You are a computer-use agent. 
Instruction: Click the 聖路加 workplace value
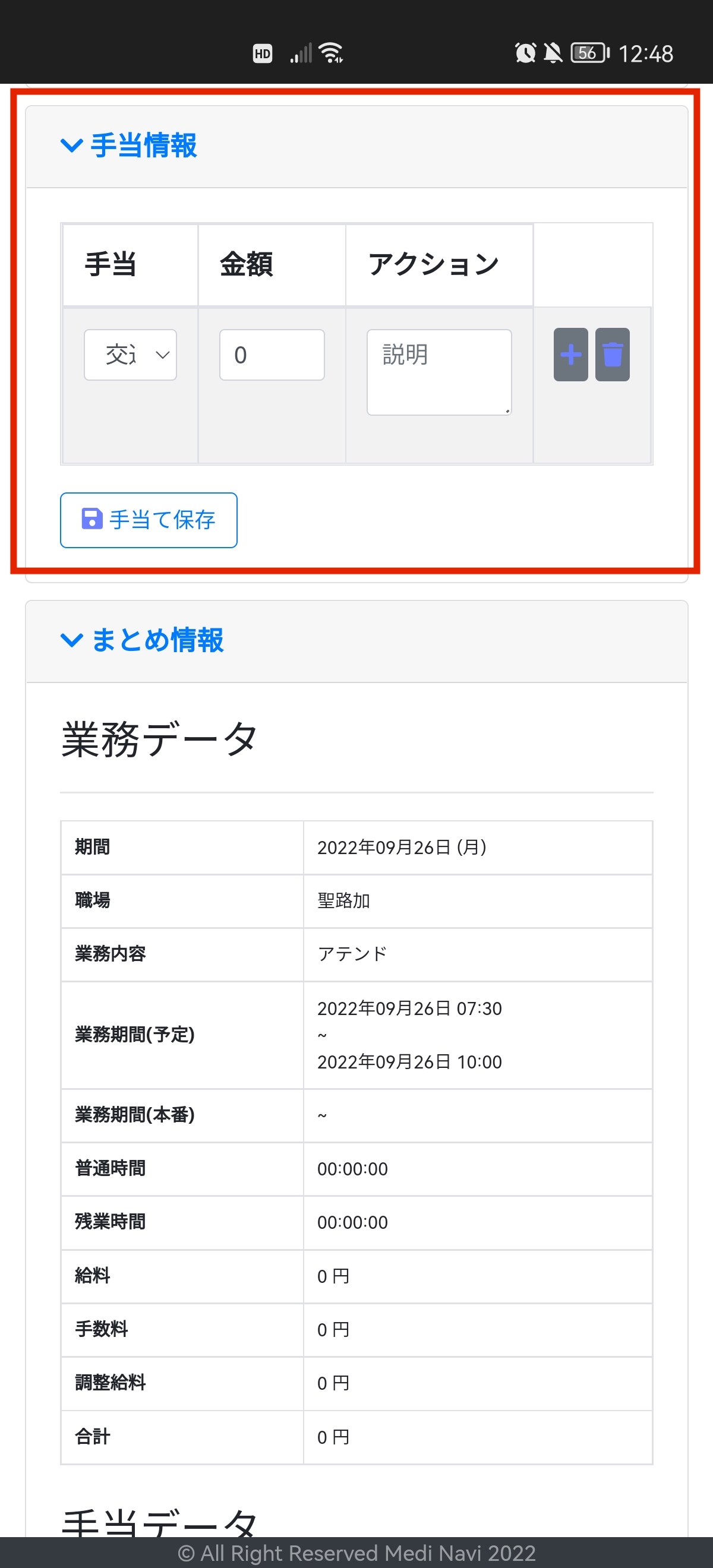tap(344, 901)
